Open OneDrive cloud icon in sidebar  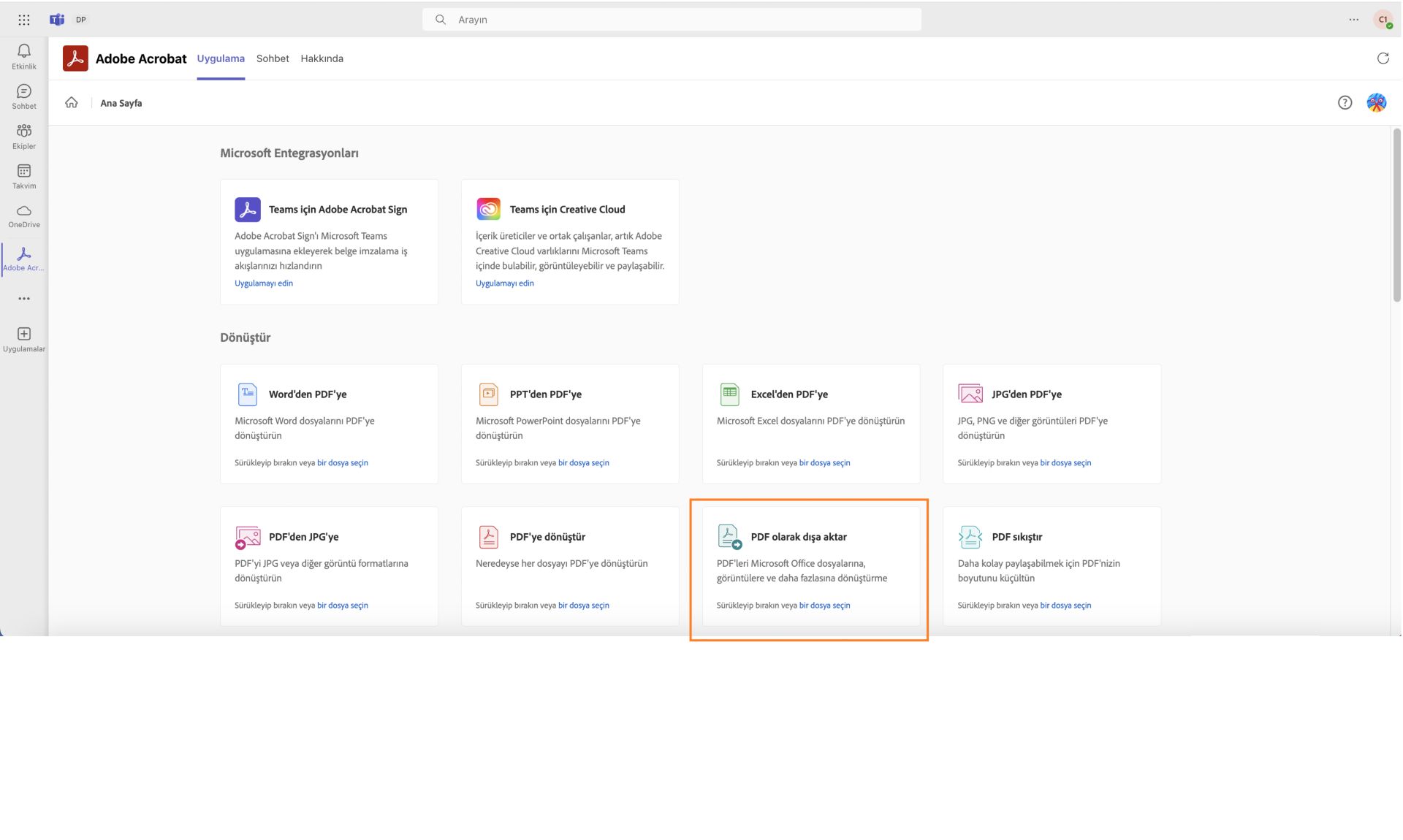(x=24, y=210)
